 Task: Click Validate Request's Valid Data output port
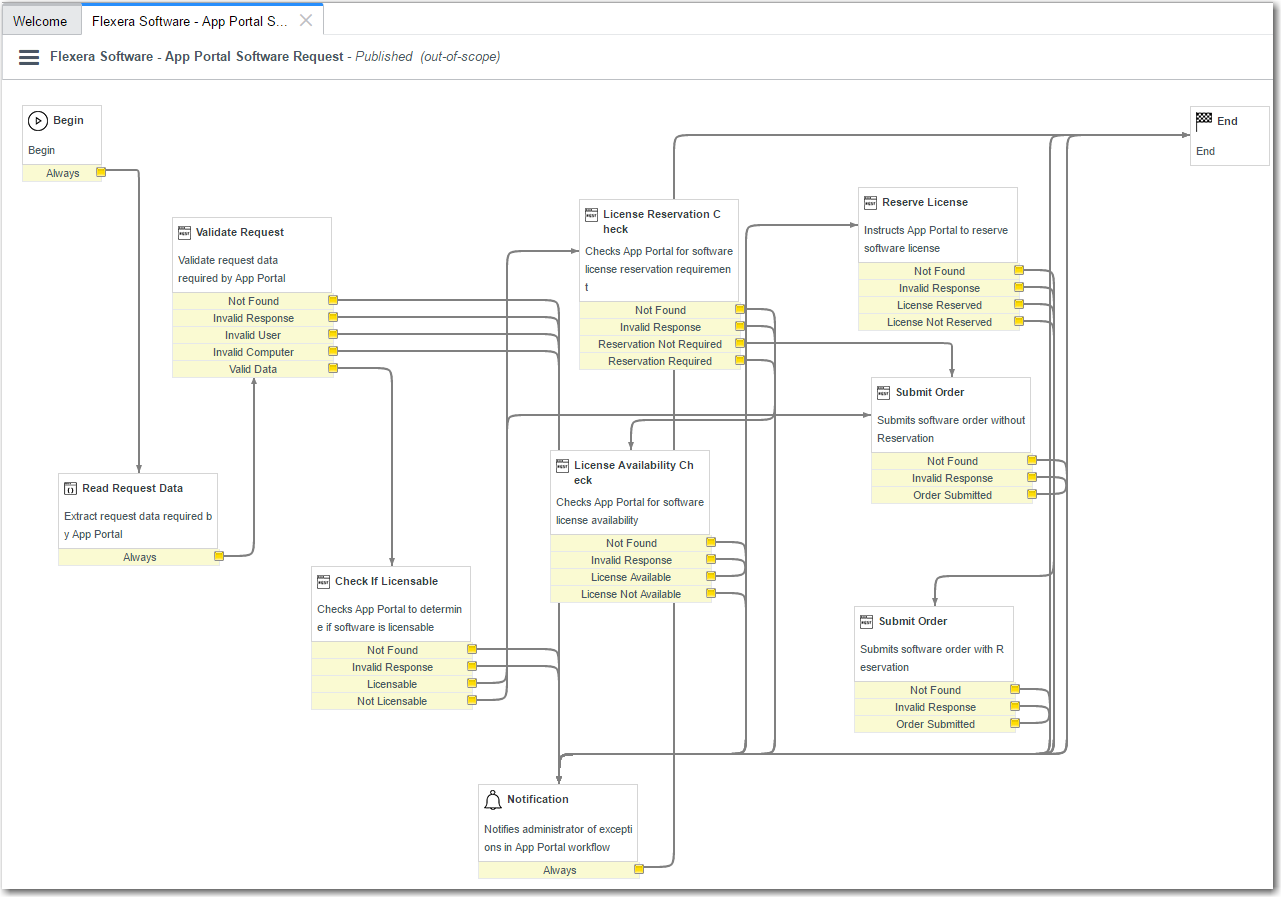[x=333, y=368]
